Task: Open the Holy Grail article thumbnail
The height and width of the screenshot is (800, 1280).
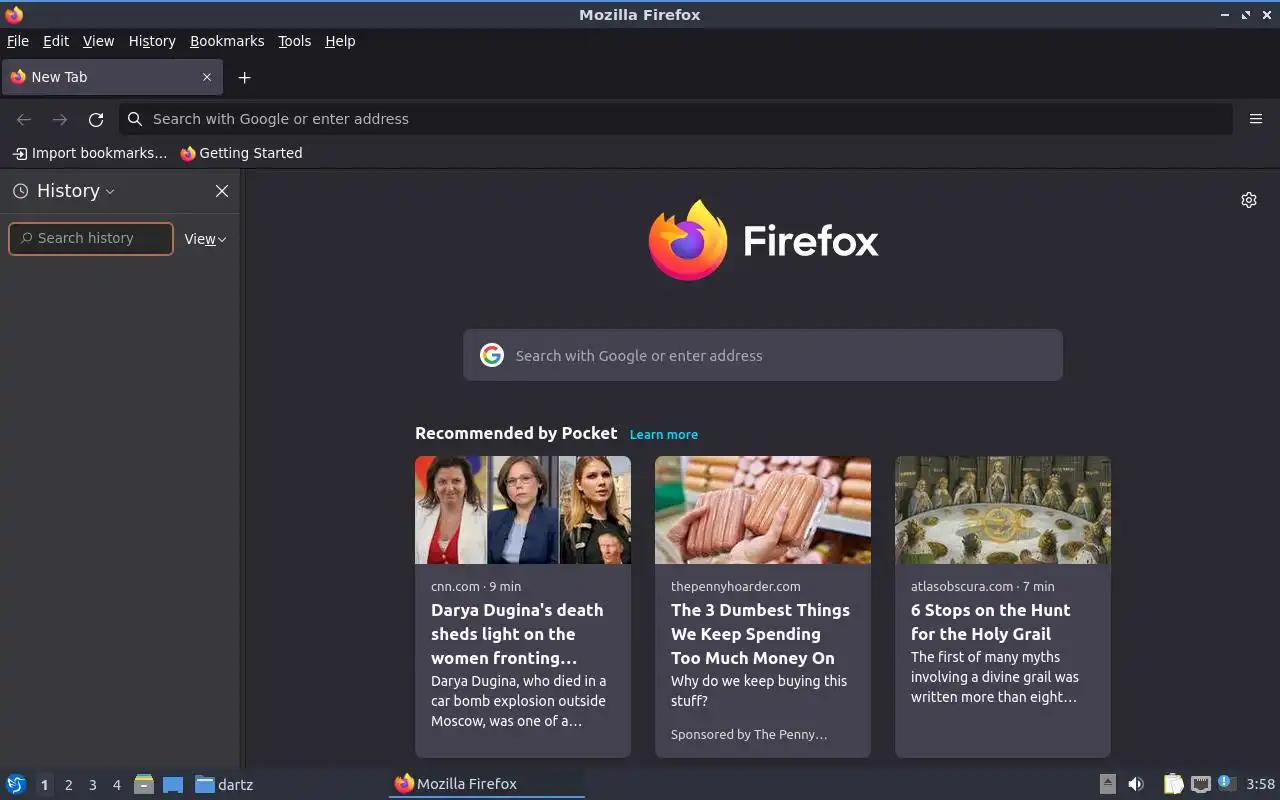Action: point(1003,510)
